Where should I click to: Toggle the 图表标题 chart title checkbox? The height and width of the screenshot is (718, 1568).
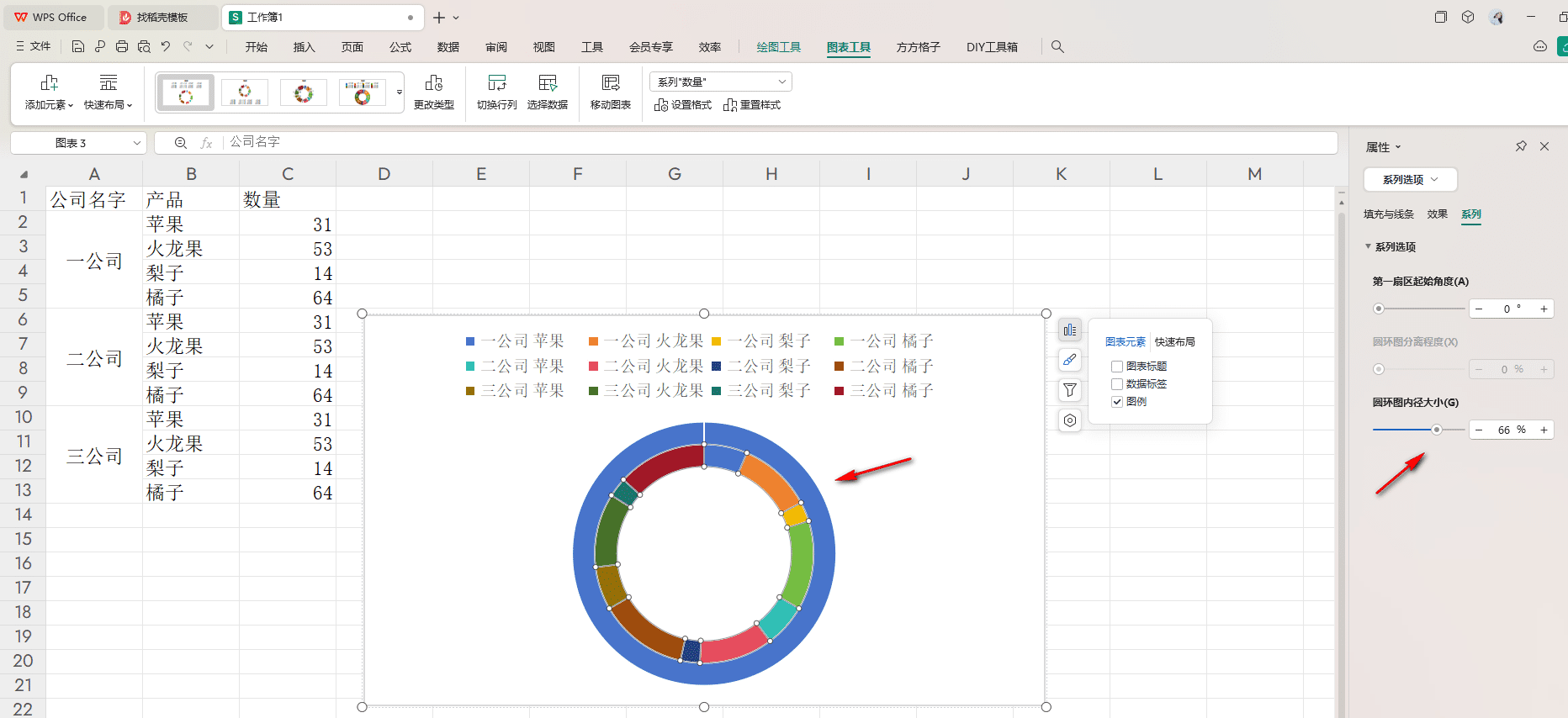(1117, 367)
